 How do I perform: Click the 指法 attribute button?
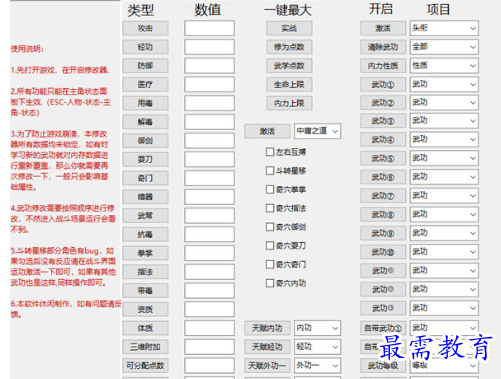pos(145,272)
